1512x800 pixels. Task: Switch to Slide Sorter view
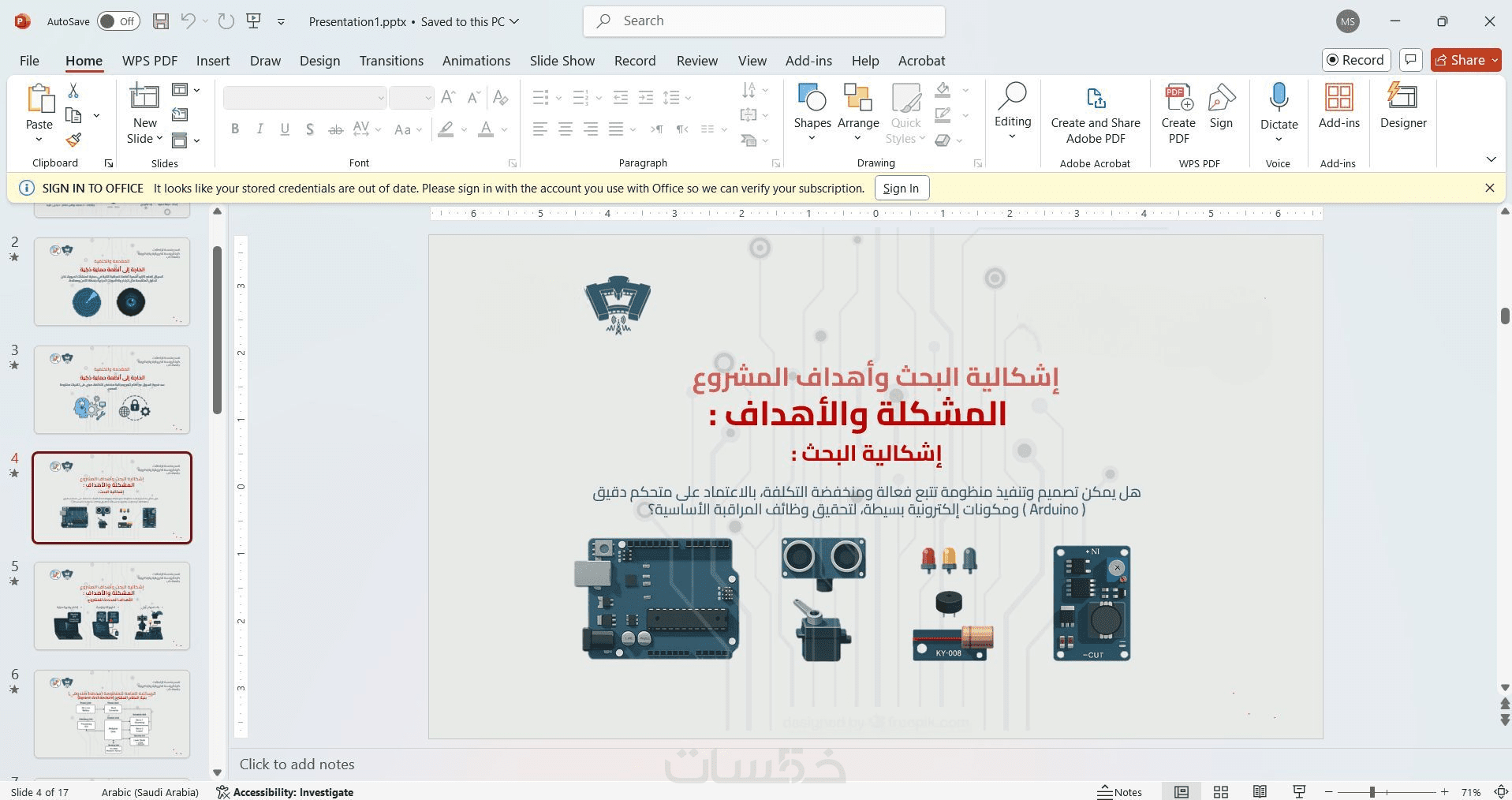(x=1221, y=792)
